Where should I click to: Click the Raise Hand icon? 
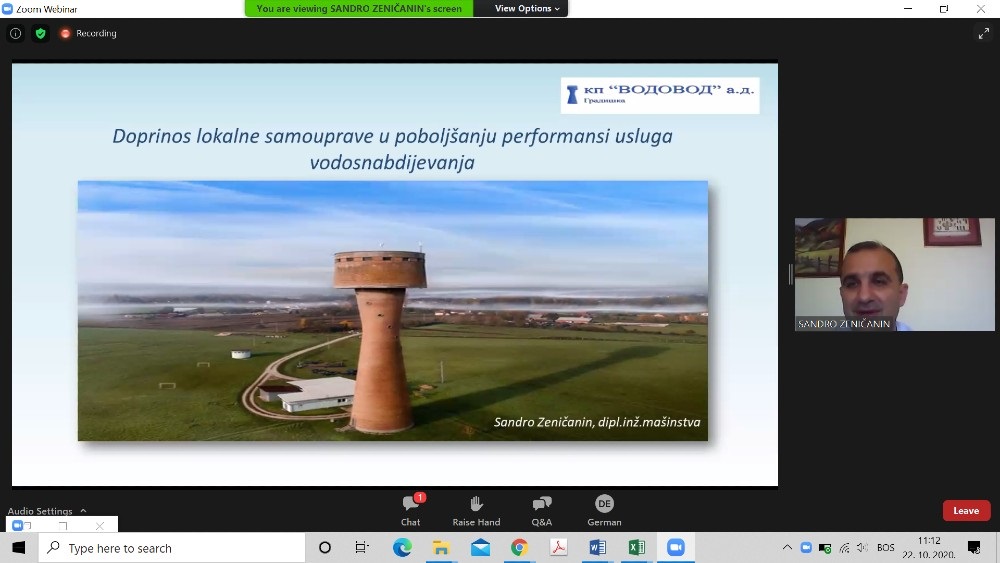pyautogui.click(x=476, y=508)
